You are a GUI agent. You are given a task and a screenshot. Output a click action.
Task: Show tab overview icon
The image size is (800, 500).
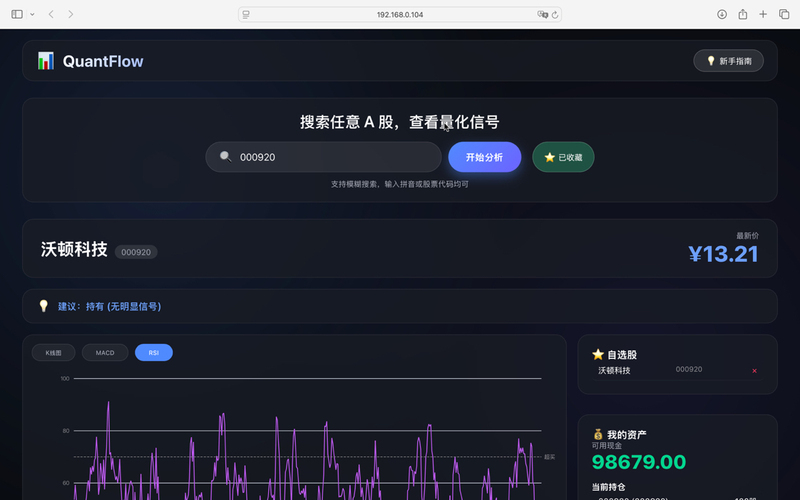click(784, 14)
